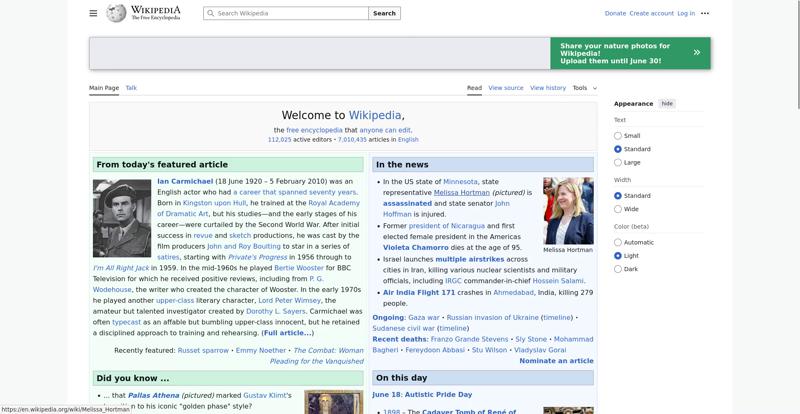The height and width of the screenshot is (414, 800).
Task: Open the Recent deaths link
Action: click(x=399, y=339)
